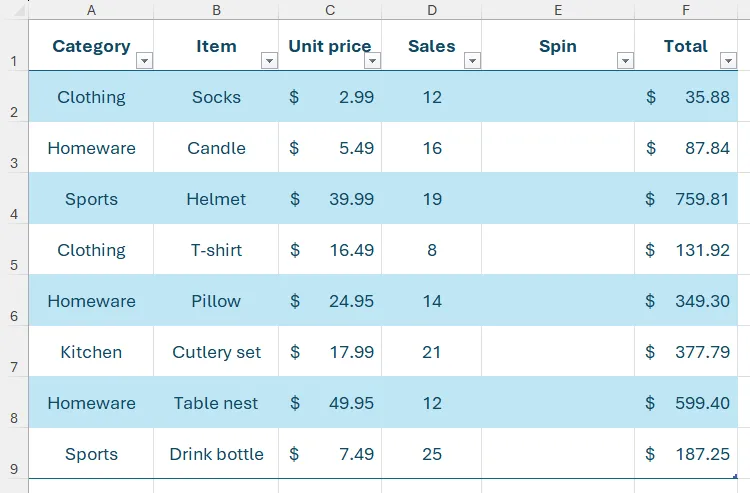Open the Item filter dropdown
The width and height of the screenshot is (750, 493).
click(269, 61)
